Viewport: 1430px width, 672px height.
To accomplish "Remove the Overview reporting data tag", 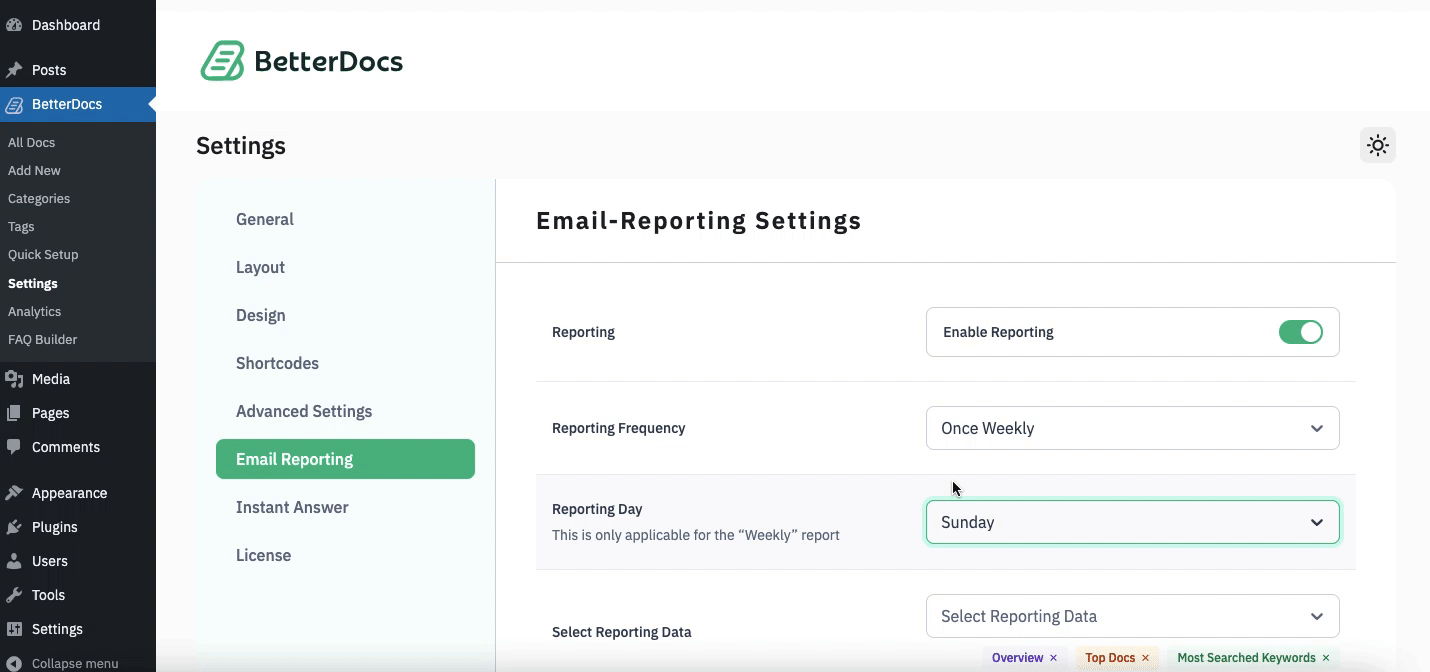I will click(1053, 658).
